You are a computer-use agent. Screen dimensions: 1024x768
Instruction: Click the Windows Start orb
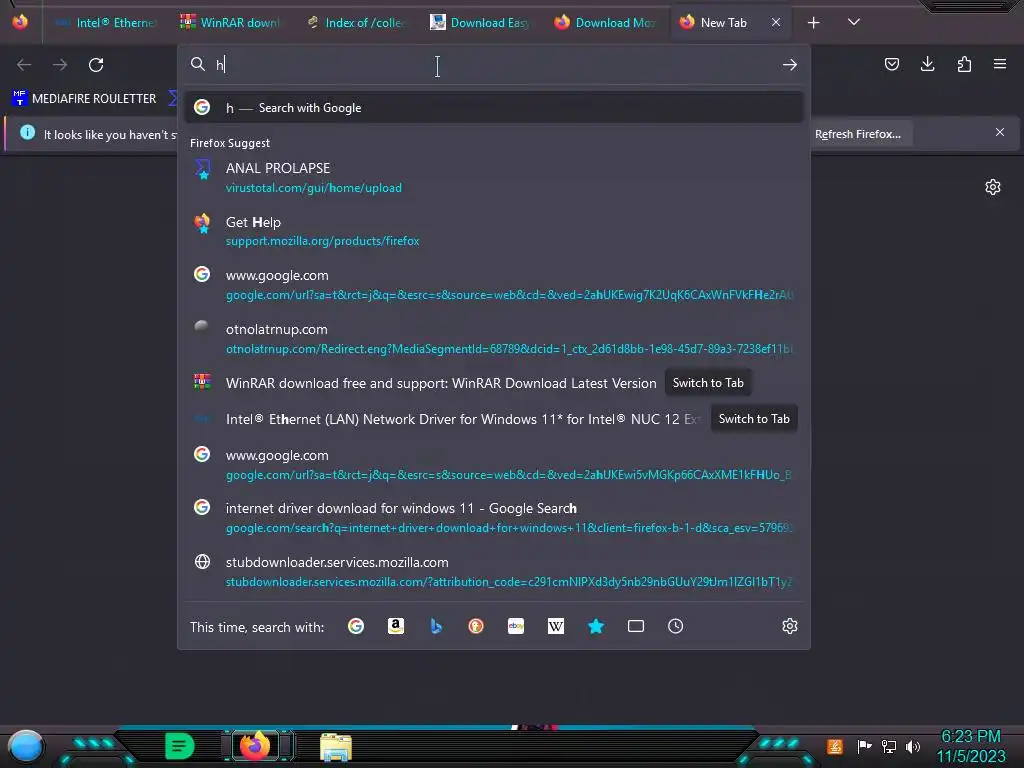point(26,746)
